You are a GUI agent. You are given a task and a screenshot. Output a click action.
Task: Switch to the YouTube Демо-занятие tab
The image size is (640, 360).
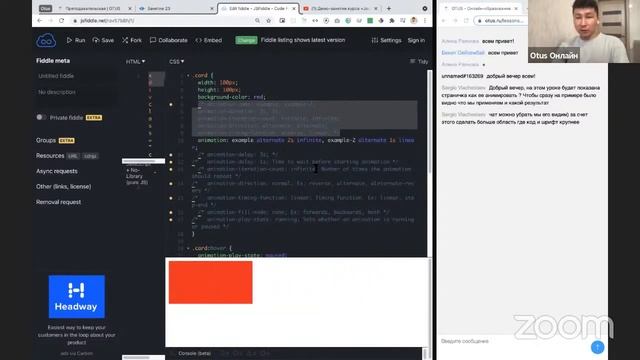pos(340,9)
